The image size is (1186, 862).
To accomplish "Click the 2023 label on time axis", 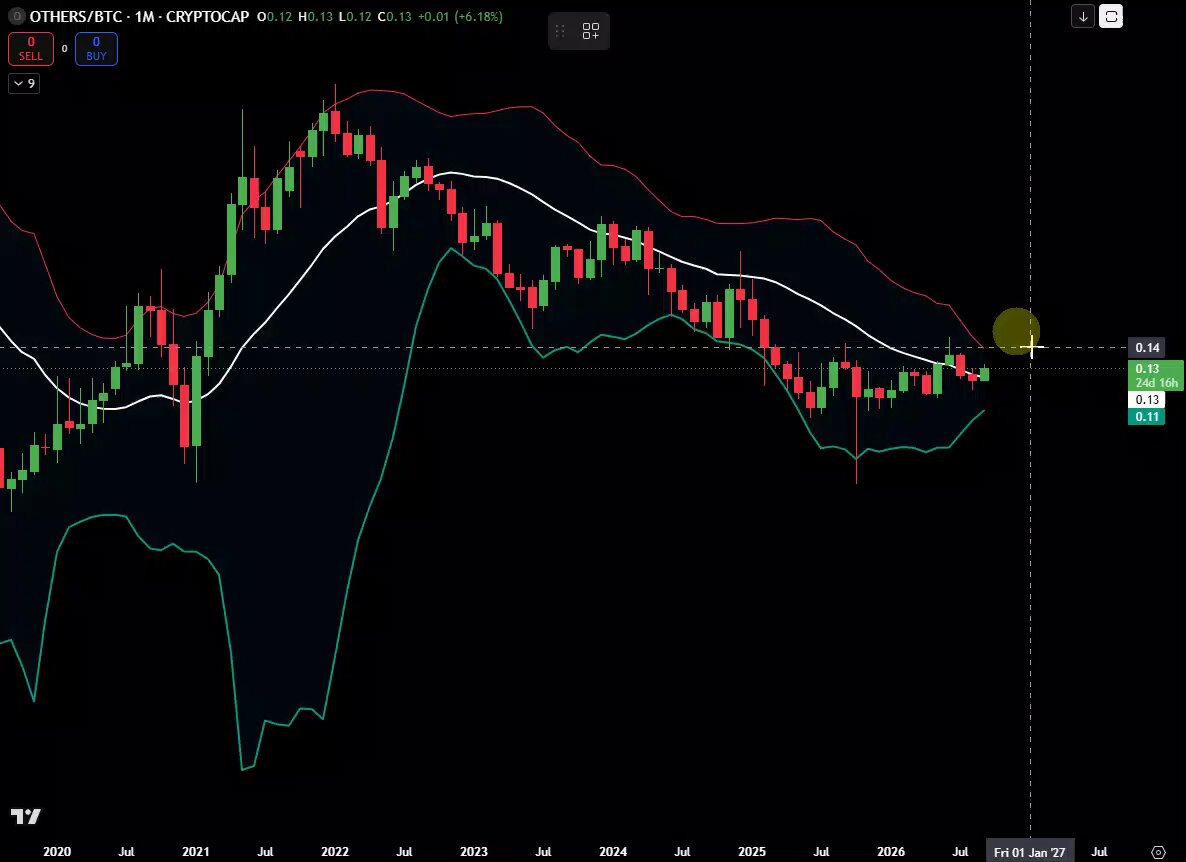I will [x=474, y=852].
